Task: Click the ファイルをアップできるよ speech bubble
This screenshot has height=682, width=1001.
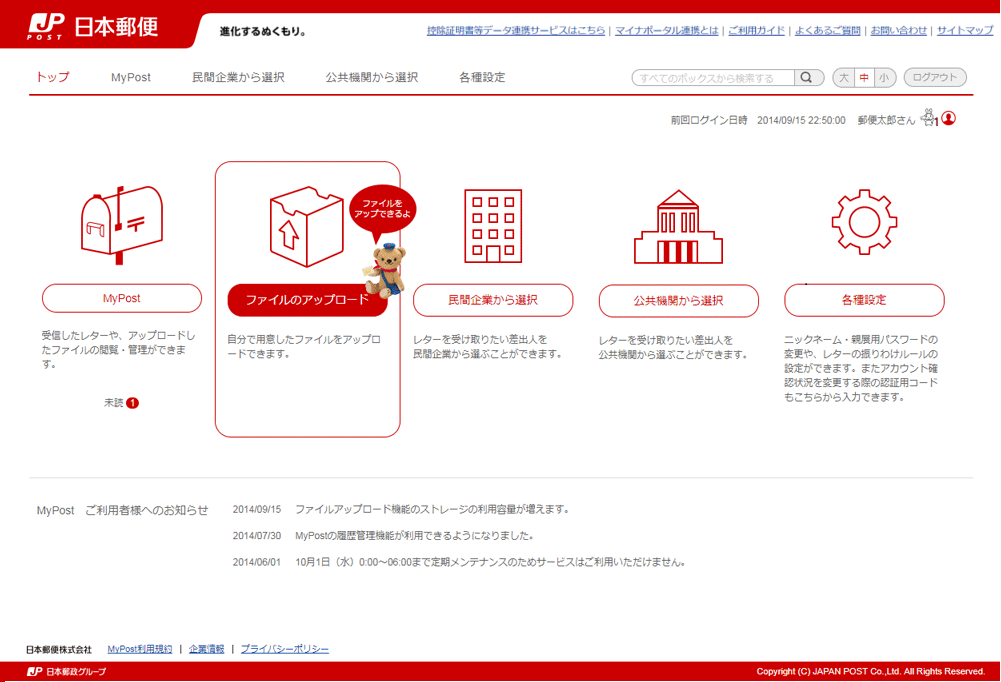Action: click(382, 210)
